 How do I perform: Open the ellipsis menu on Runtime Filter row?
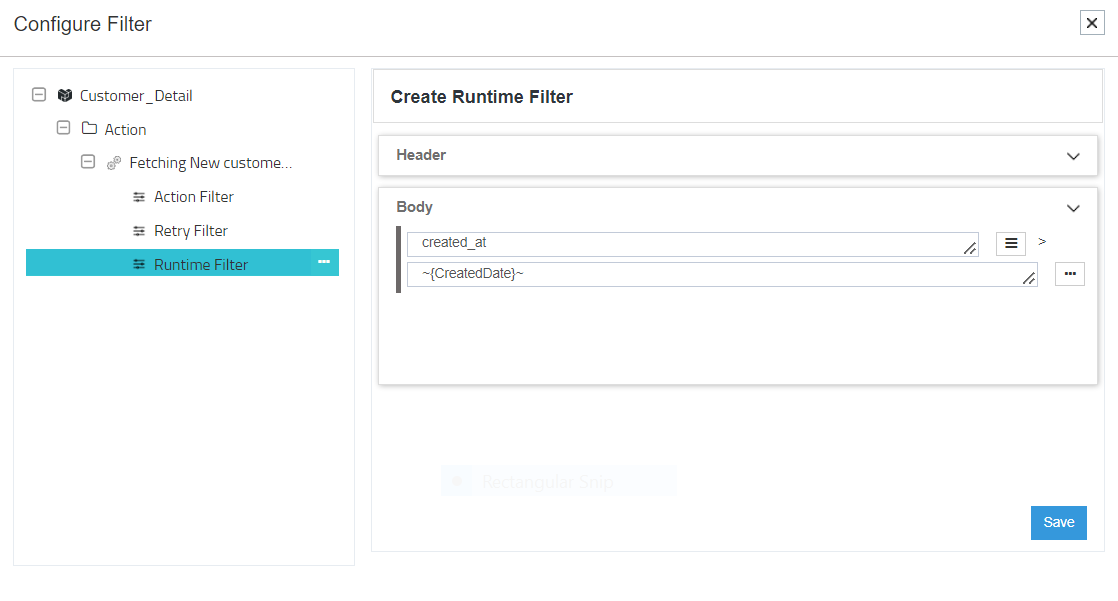tap(324, 262)
